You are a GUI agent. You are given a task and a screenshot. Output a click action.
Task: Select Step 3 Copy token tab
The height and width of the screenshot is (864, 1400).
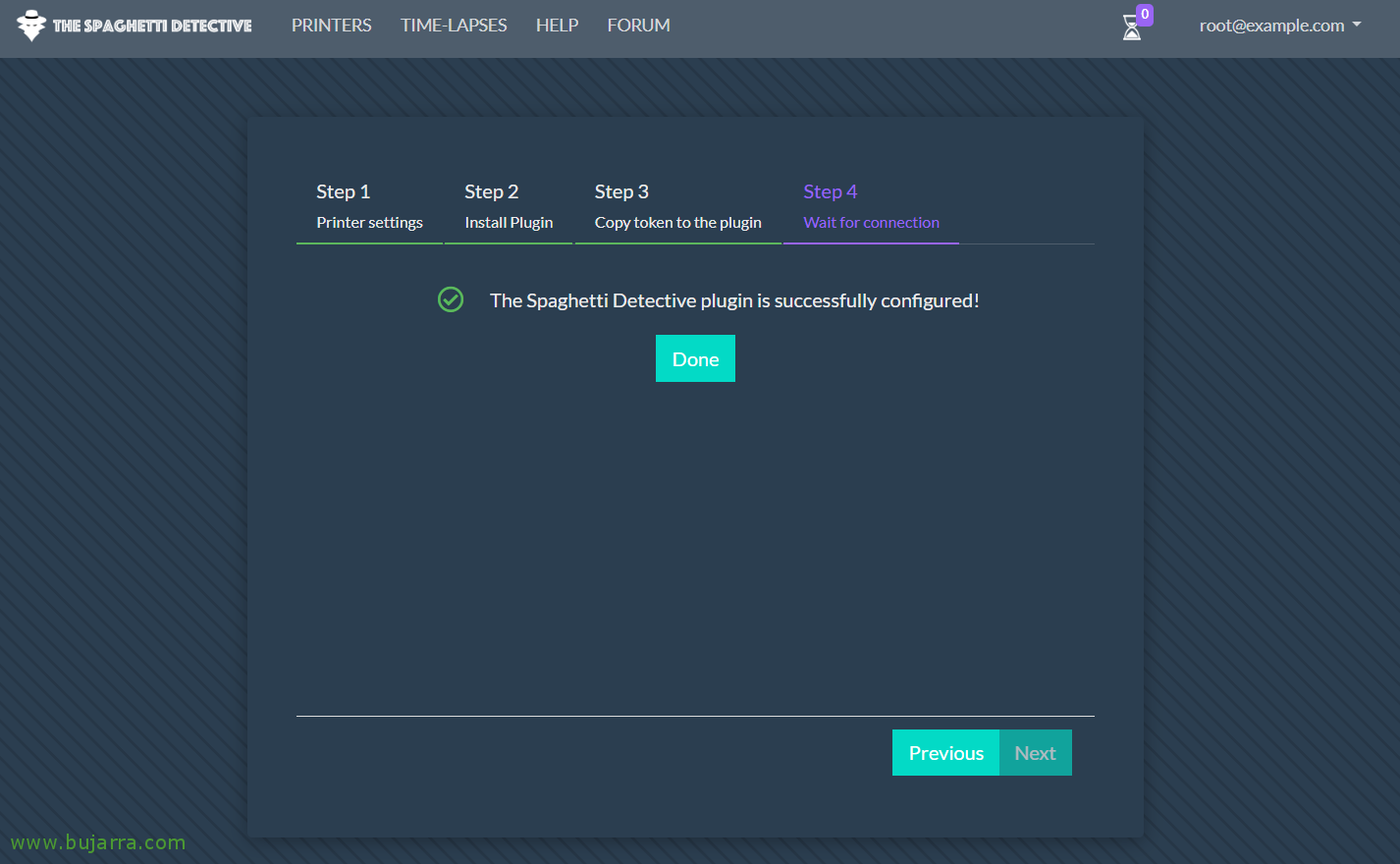(677, 207)
